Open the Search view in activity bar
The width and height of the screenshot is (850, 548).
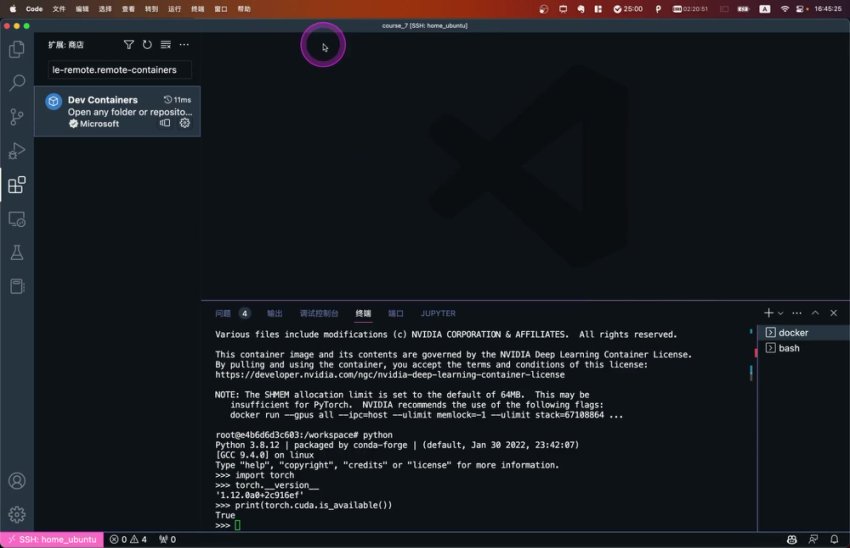tap(16, 83)
